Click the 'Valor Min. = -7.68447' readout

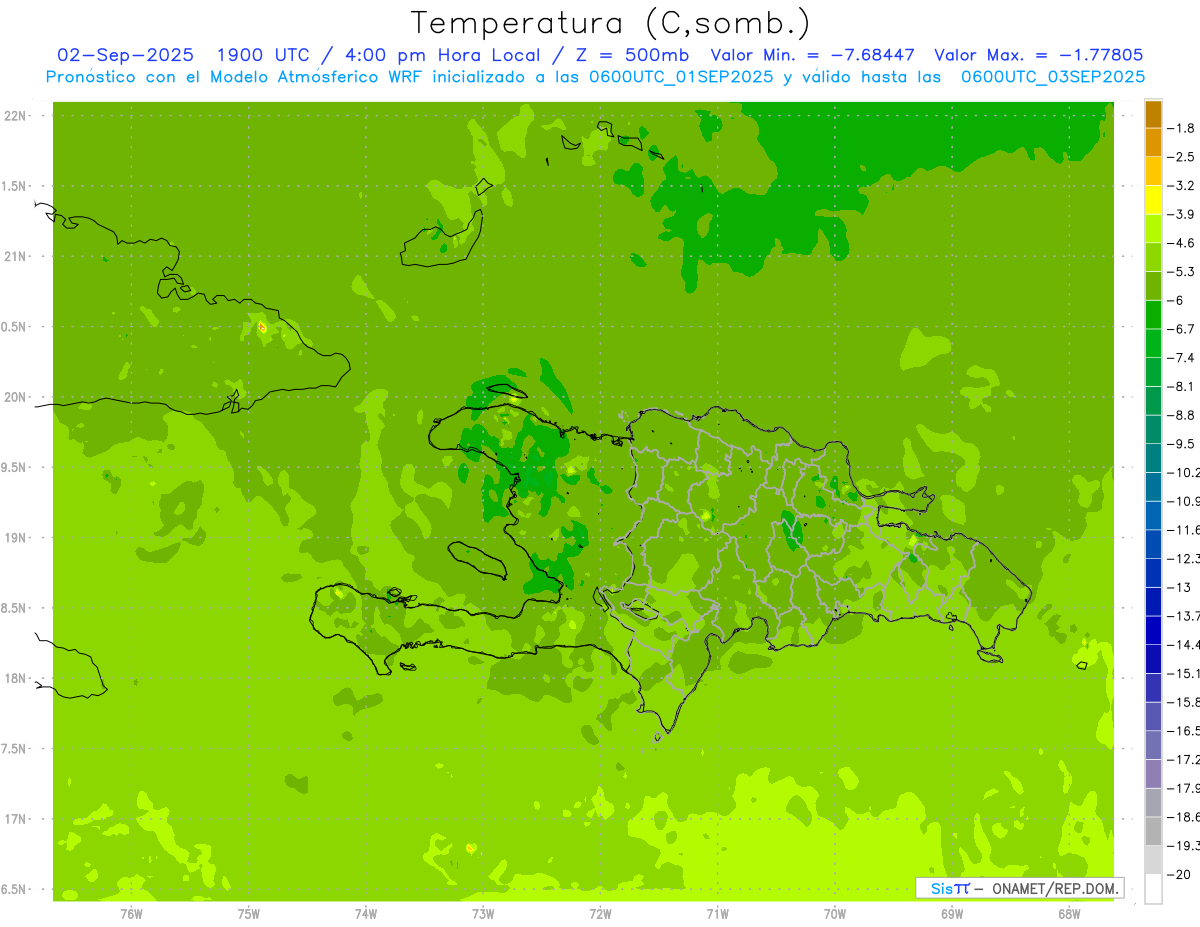click(x=812, y=55)
